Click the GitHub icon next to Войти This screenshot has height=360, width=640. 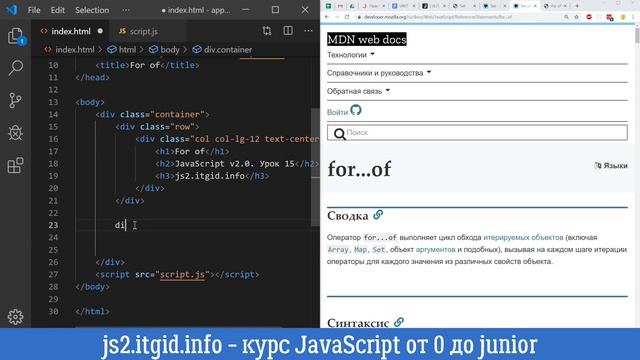356,110
